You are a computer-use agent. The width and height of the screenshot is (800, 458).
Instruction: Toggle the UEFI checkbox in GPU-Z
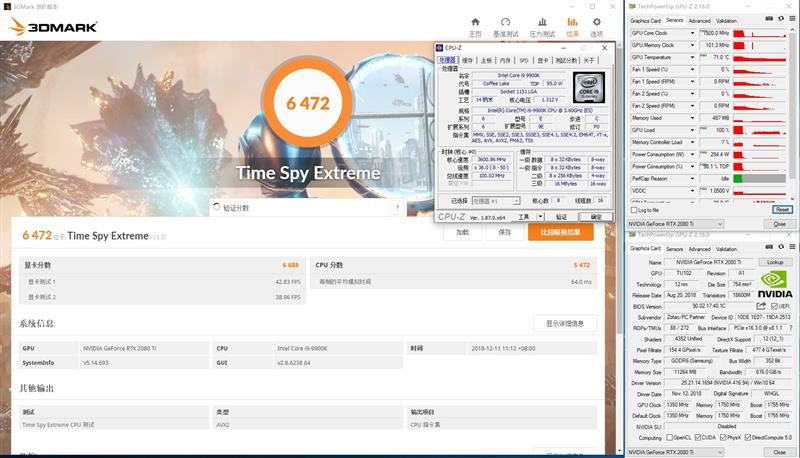(774, 306)
